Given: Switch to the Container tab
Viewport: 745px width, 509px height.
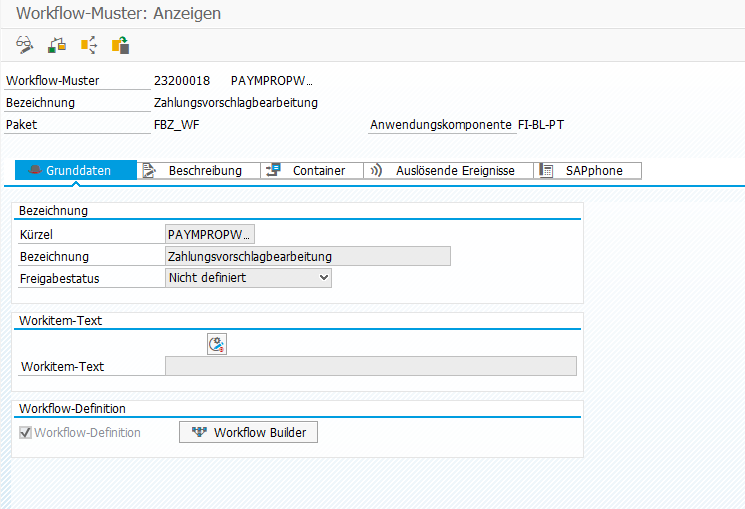Looking at the screenshot, I should (x=318, y=171).
